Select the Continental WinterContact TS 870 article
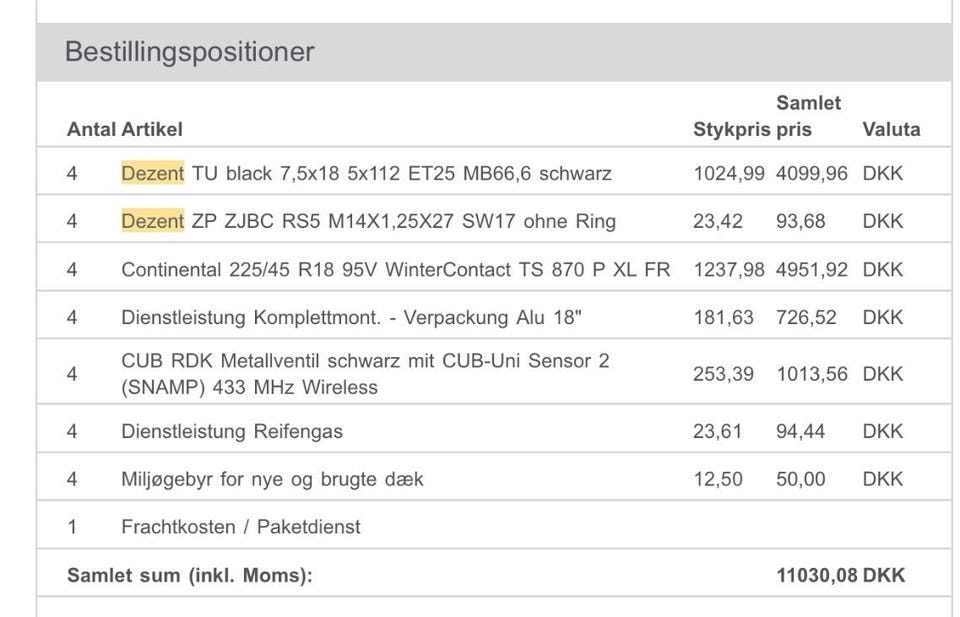 click(x=395, y=270)
